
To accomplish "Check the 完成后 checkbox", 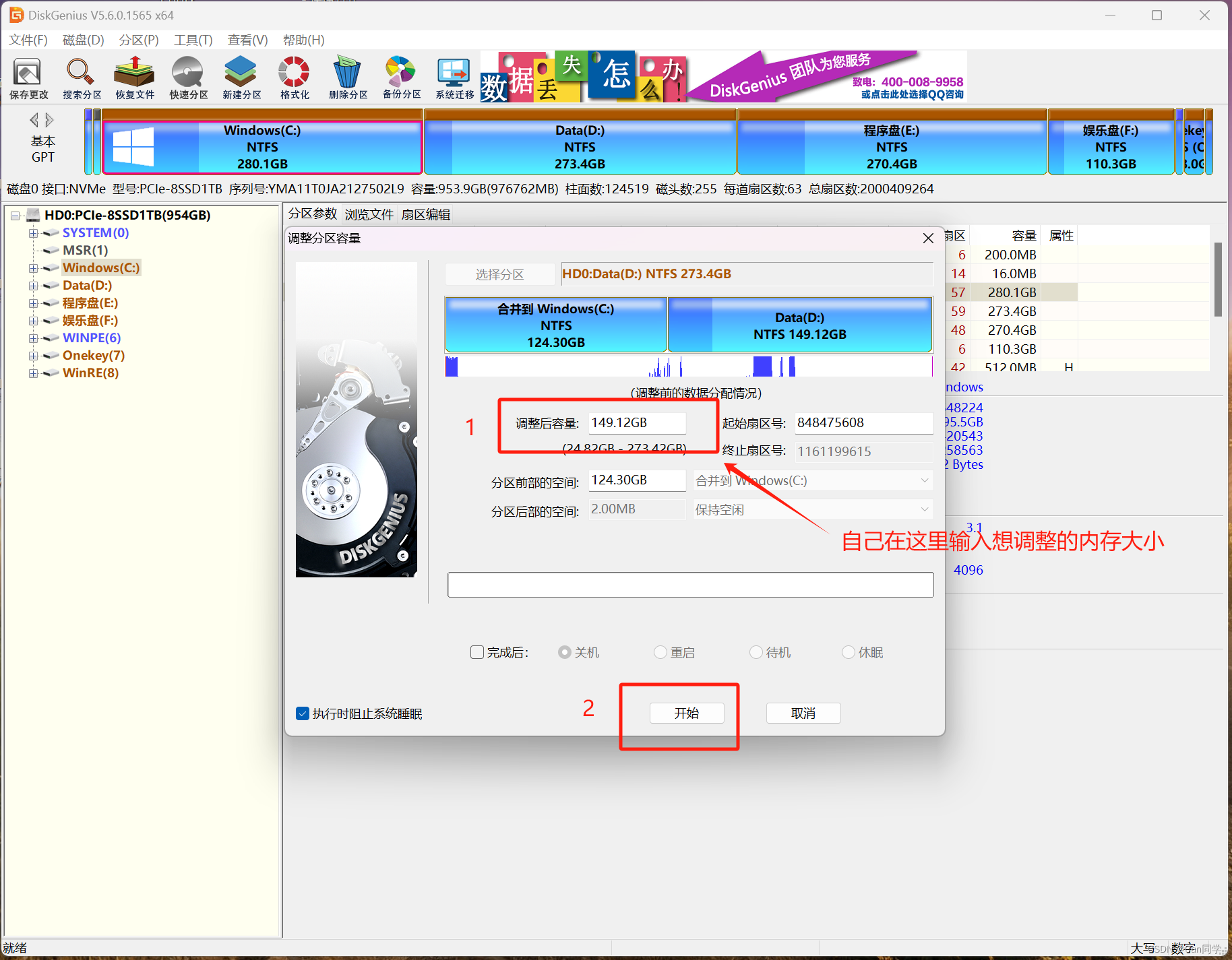I will pyautogui.click(x=477, y=652).
